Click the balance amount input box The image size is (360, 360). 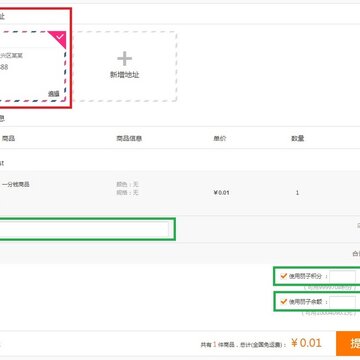342,302
